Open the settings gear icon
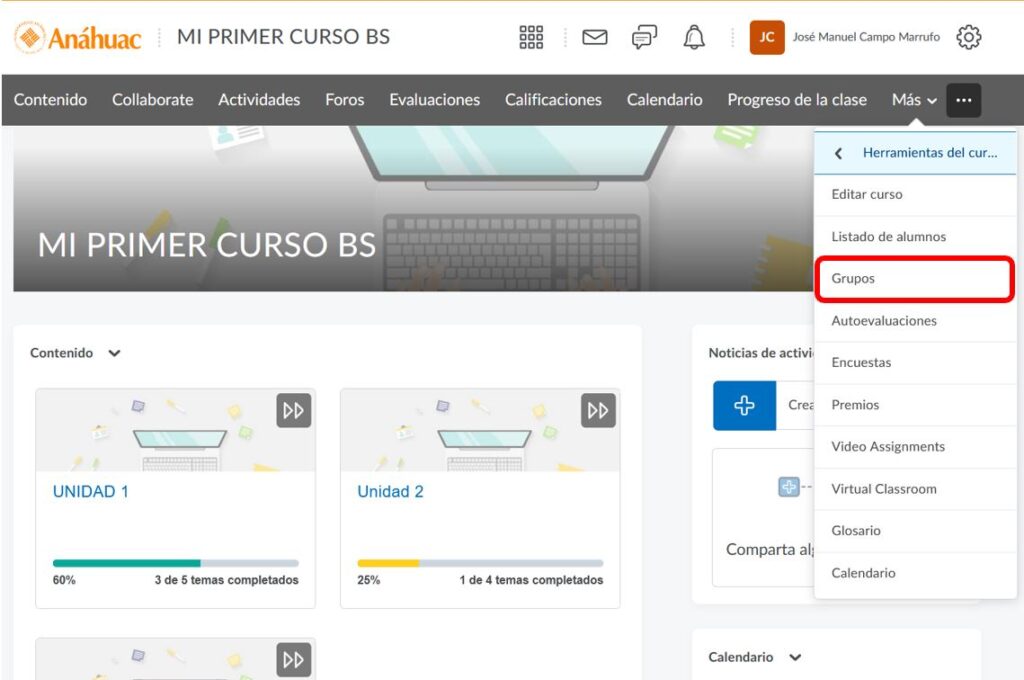This screenshot has width=1024, height=680. click(968, 38)
